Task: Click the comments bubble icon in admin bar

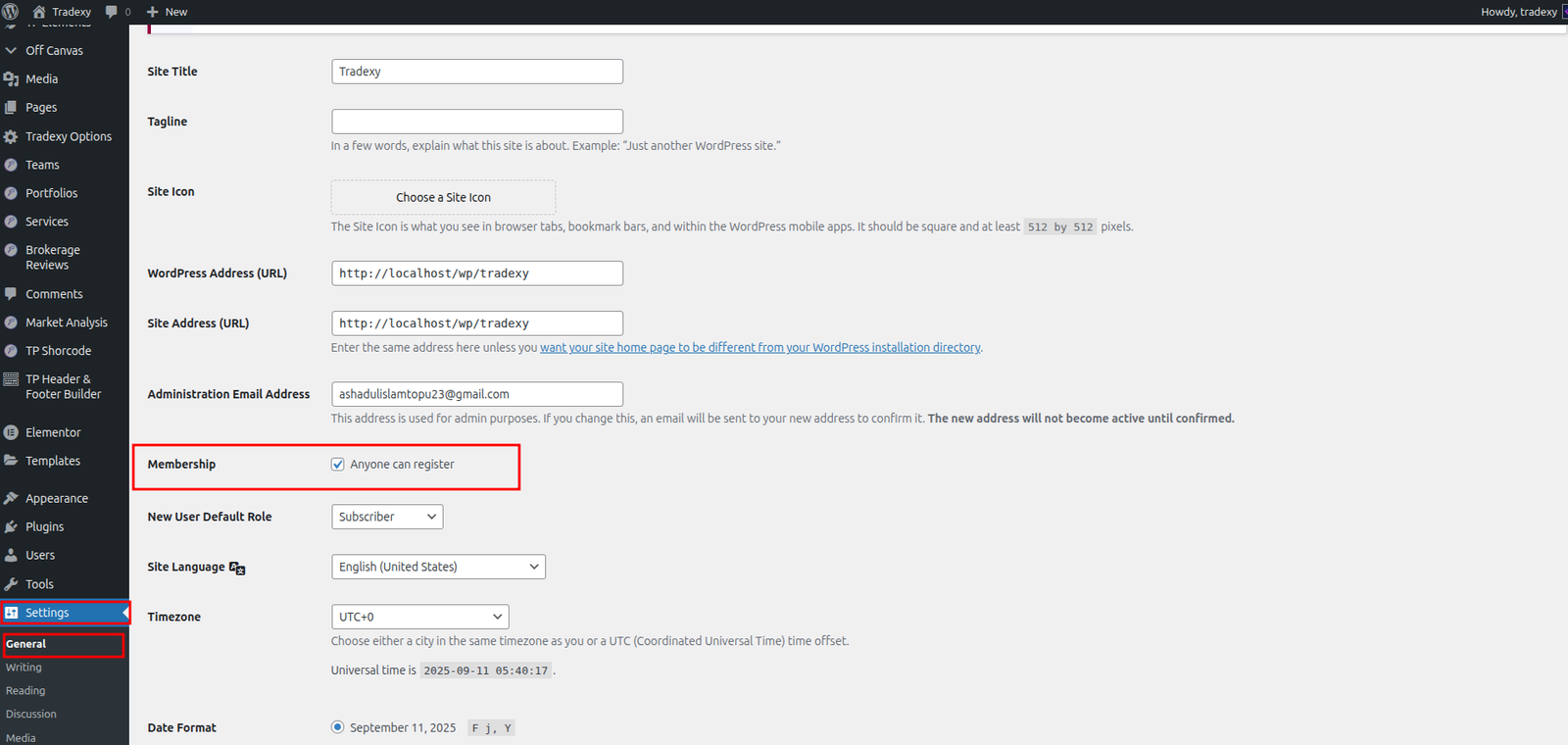Action: (111, 12)
